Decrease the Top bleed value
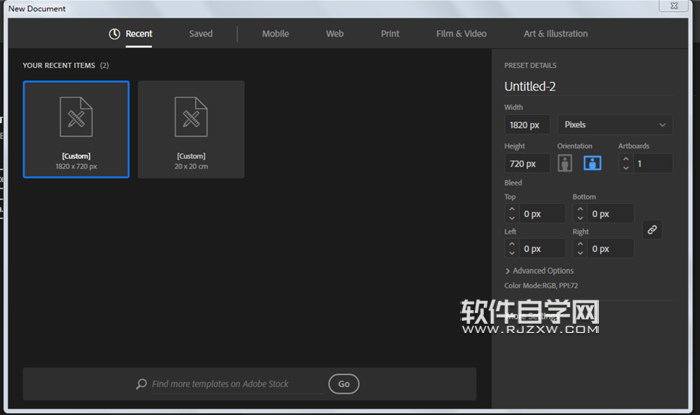Image resolution: width=700 pixels, height=415 pixels. pos(512,218)
